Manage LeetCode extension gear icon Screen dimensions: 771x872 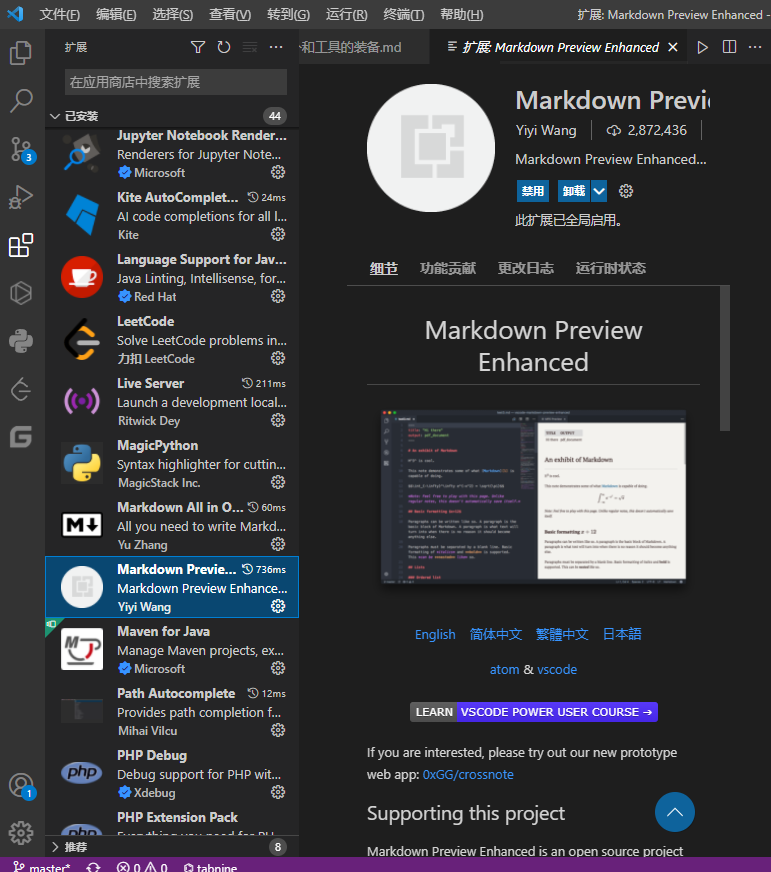(x=278, y=358)
